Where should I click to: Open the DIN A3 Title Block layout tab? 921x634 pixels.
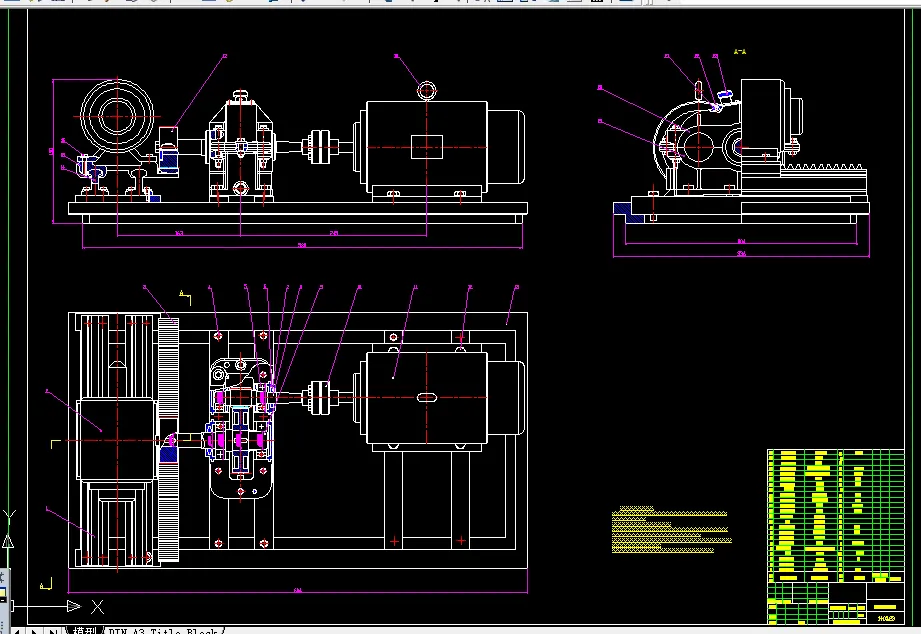coord(163,630)
